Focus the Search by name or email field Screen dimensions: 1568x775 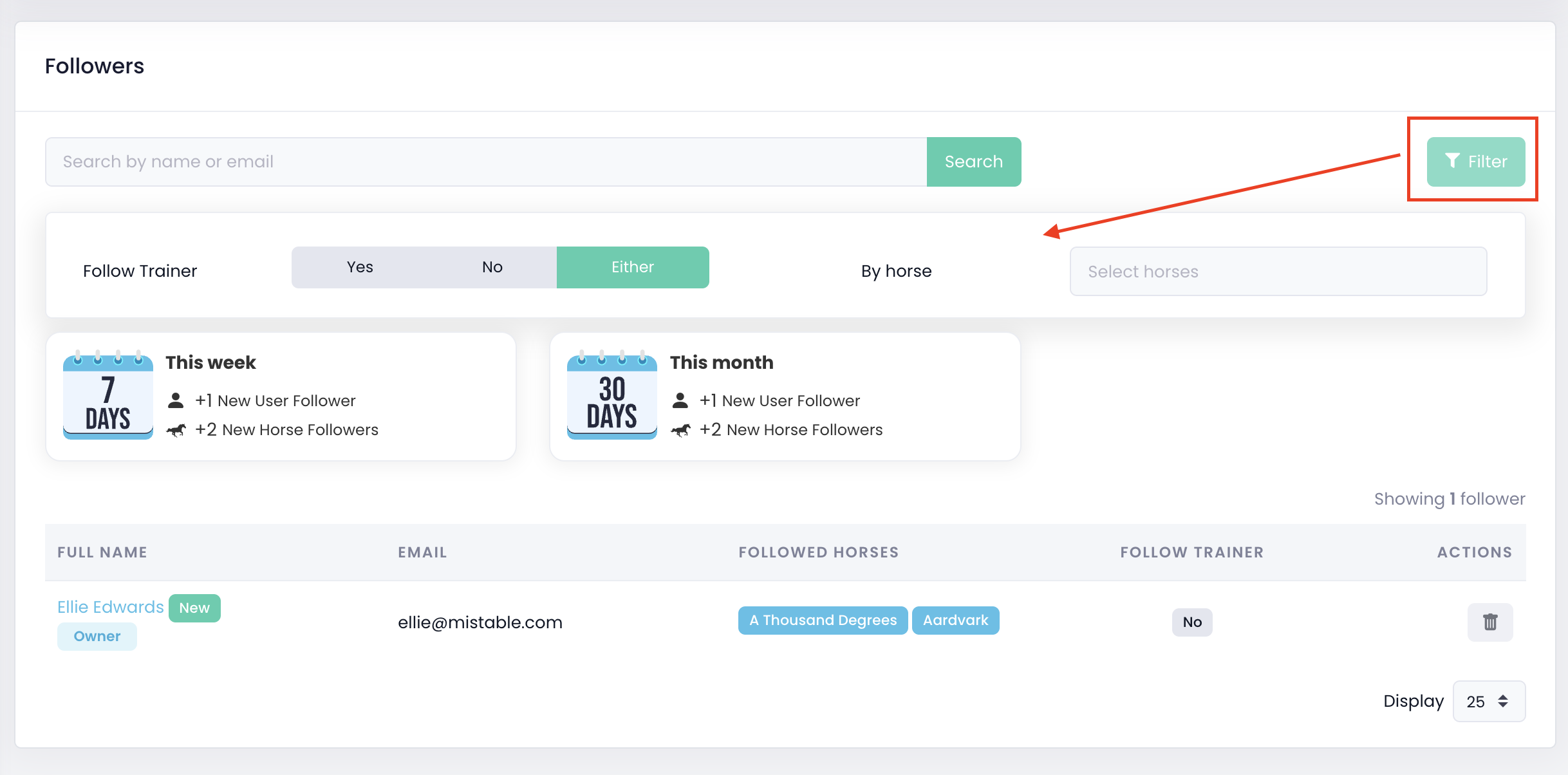click(x=486, y=162)
